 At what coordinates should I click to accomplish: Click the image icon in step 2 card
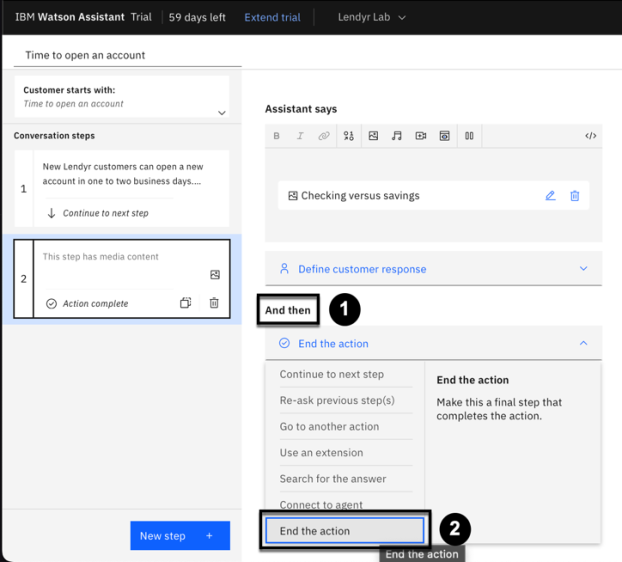(215, 274)
